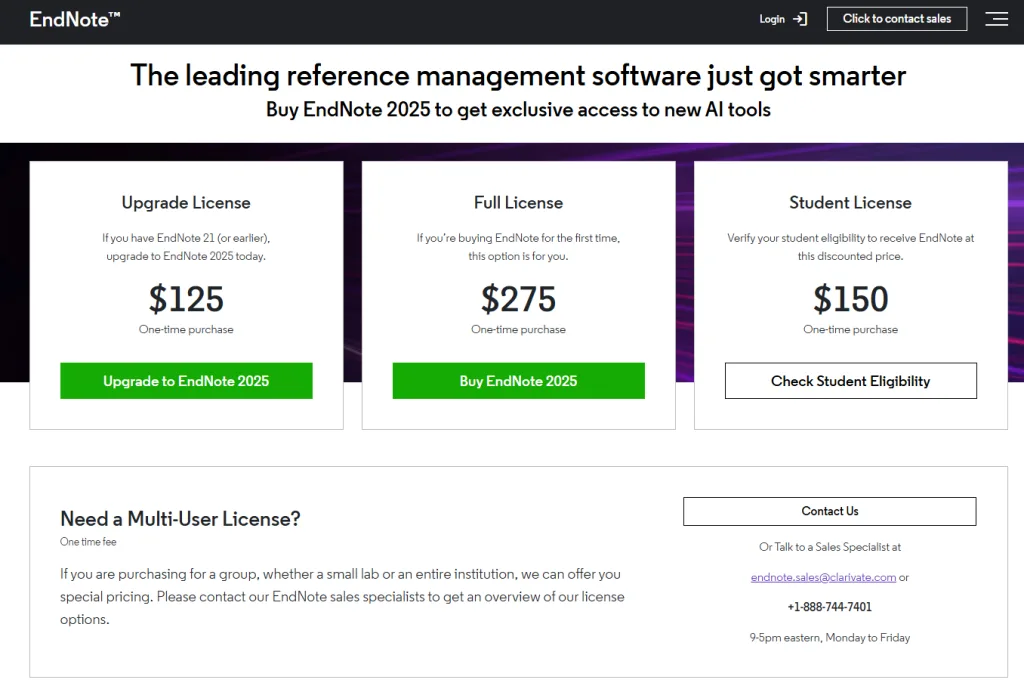Viewport: 1024px width, 689px height.
Task: Click the Need a Multi-User License heading
Action: [x=180, y=518]
